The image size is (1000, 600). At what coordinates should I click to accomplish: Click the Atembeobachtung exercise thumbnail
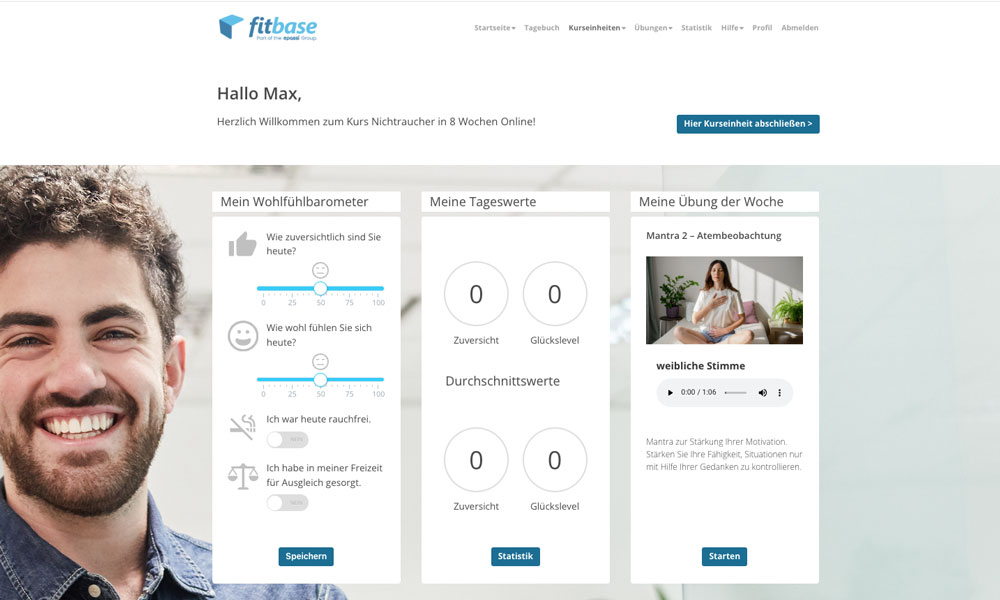pos(724,300)
